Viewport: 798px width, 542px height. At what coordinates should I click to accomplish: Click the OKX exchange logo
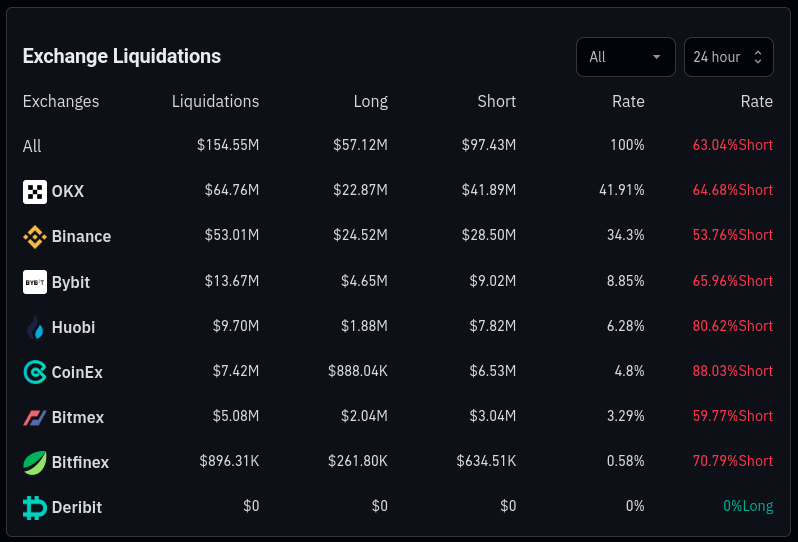coord(35,192)
